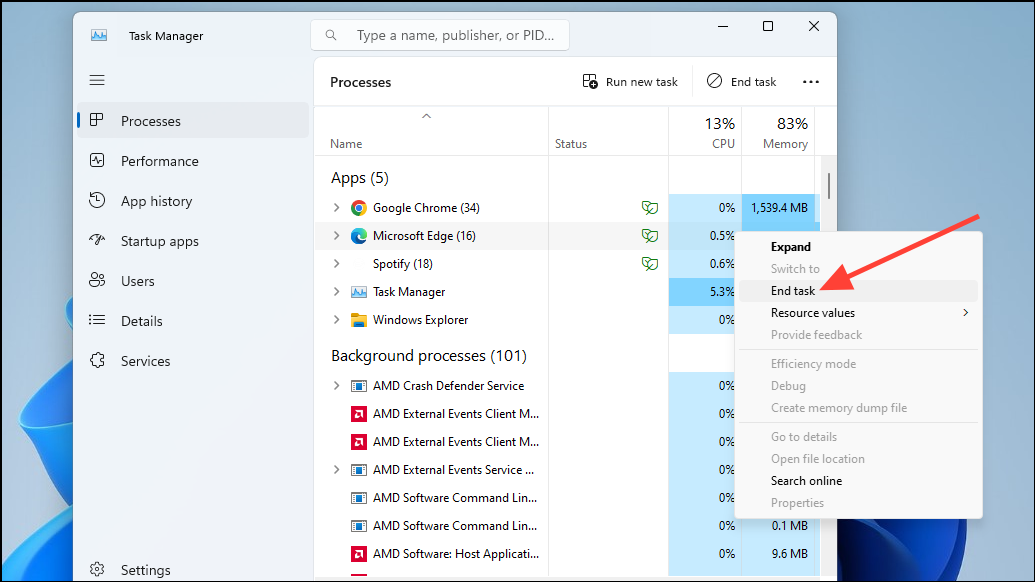Open Task Manager Settings gear

tap(97, 569)
